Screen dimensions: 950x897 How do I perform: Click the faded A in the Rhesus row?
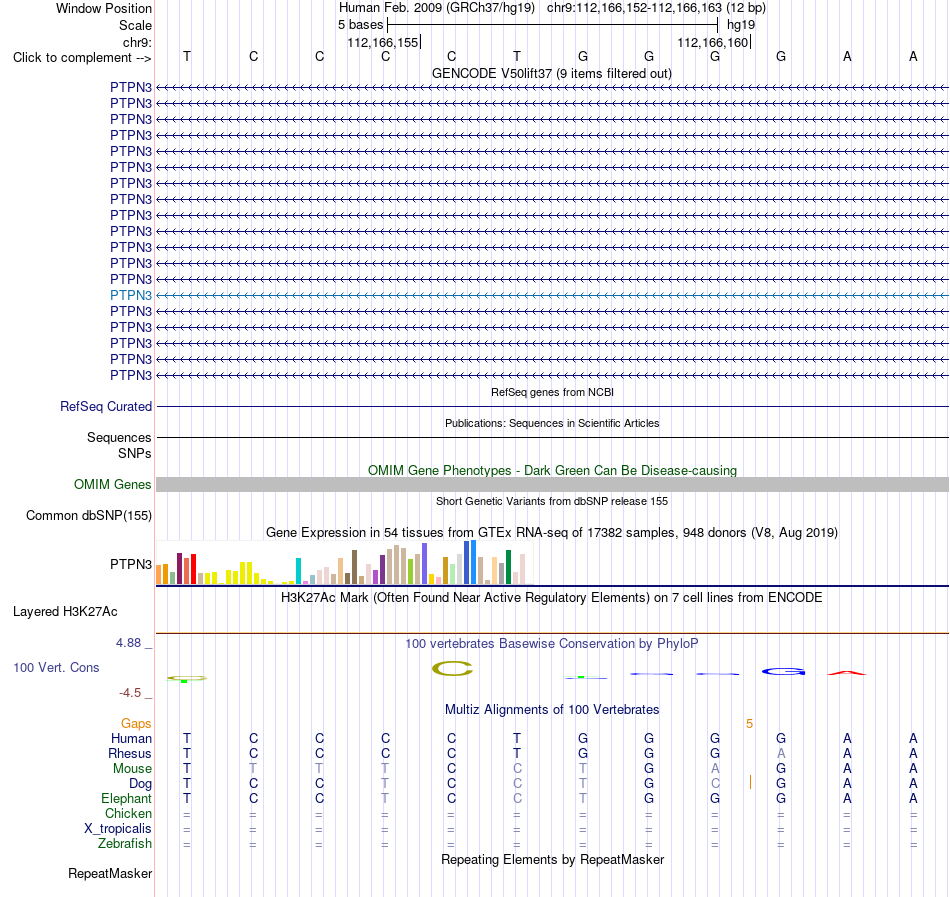[781, 753]
